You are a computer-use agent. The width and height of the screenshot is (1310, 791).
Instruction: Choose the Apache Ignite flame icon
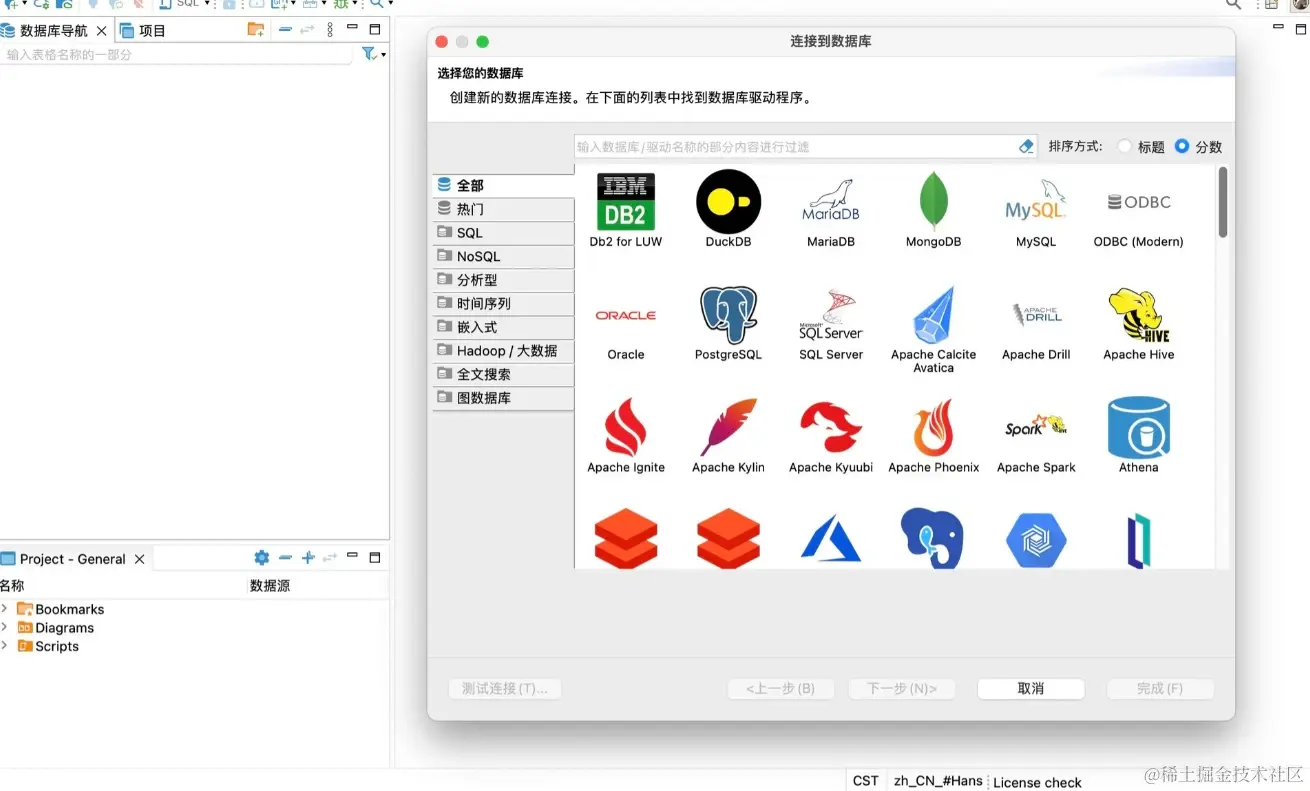click(x=626, y=427)
